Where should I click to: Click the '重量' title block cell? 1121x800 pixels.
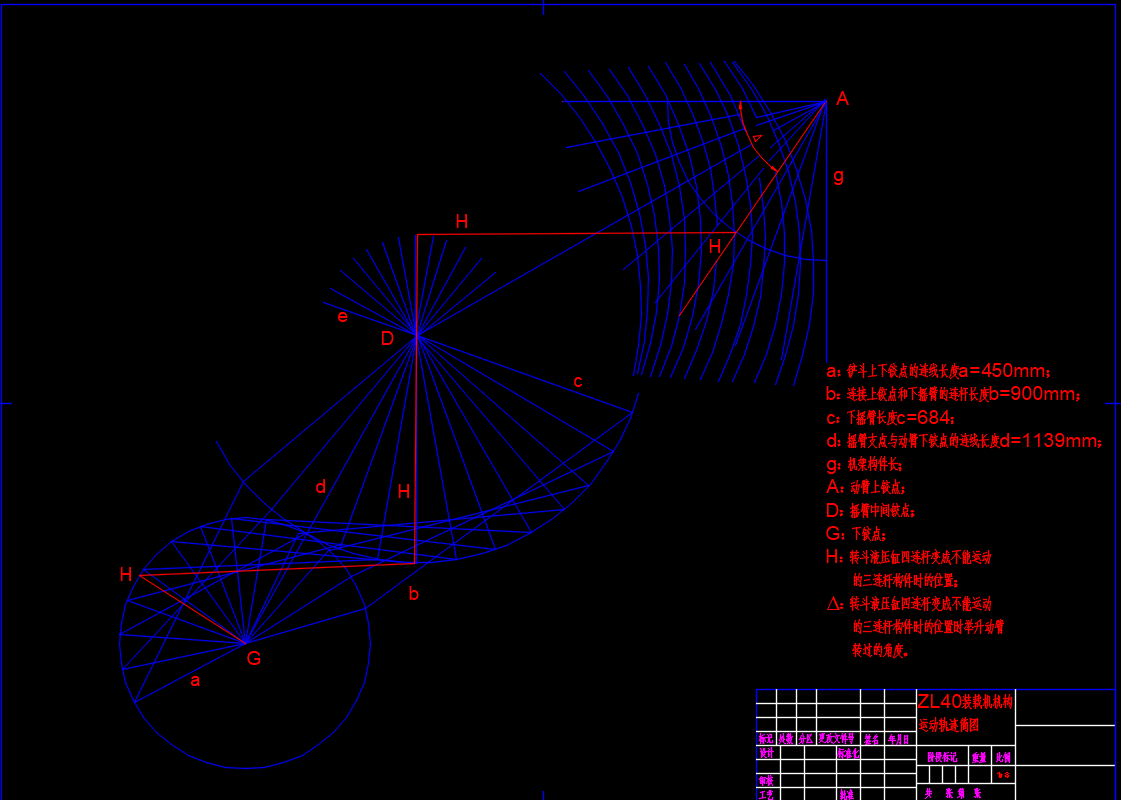[978, 756]
